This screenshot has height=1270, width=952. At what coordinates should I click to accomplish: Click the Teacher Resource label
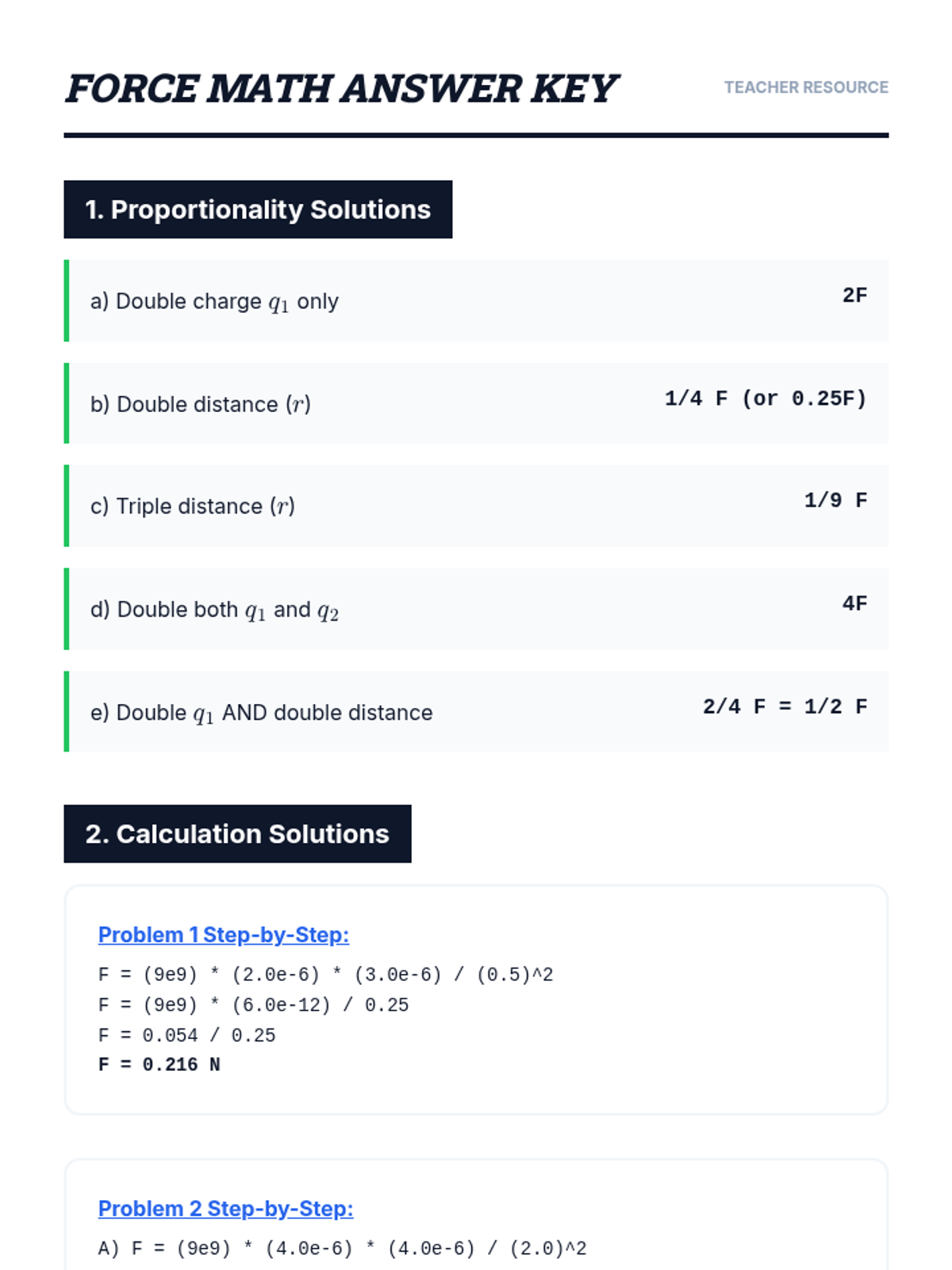point(806,87)
